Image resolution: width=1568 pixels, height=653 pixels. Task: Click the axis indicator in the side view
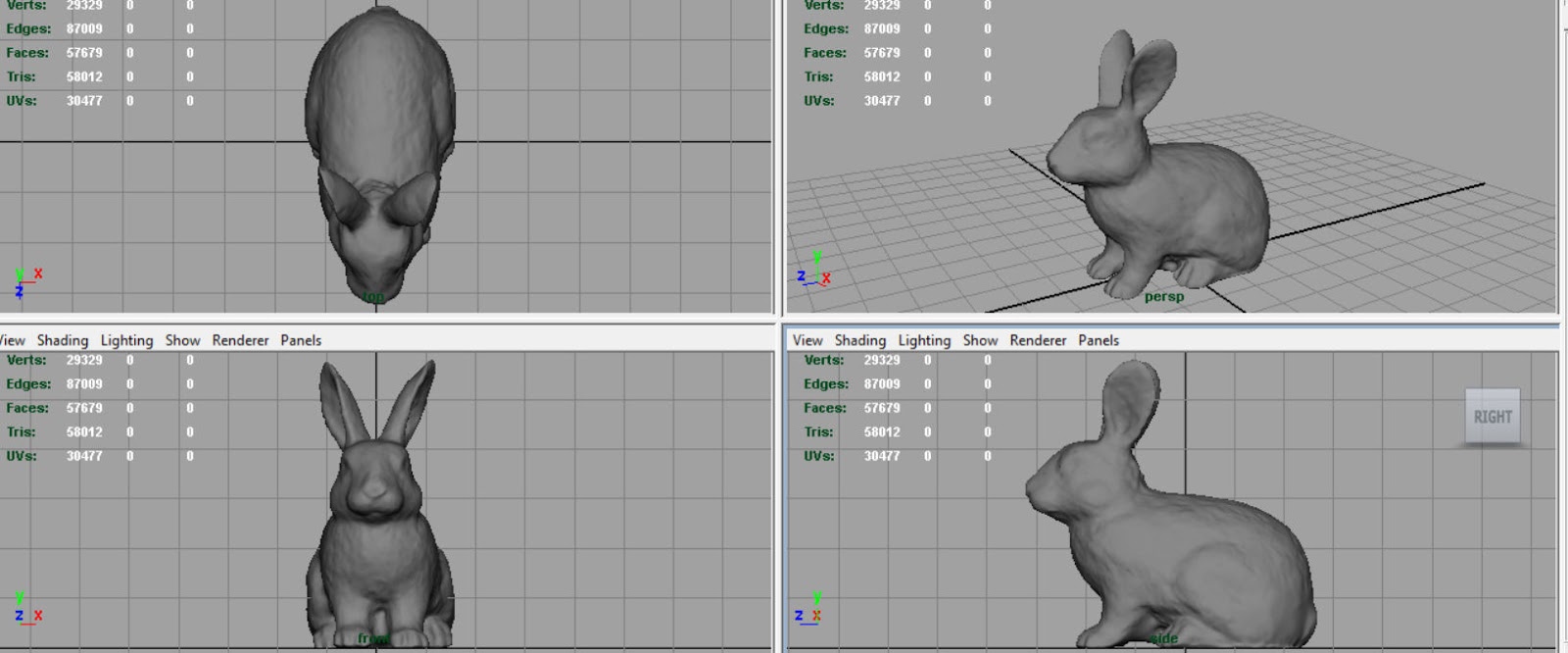tap(809, 608)
